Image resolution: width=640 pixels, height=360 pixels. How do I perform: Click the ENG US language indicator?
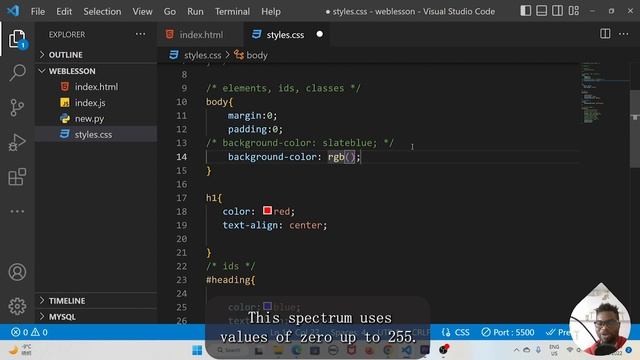[554, 350]
